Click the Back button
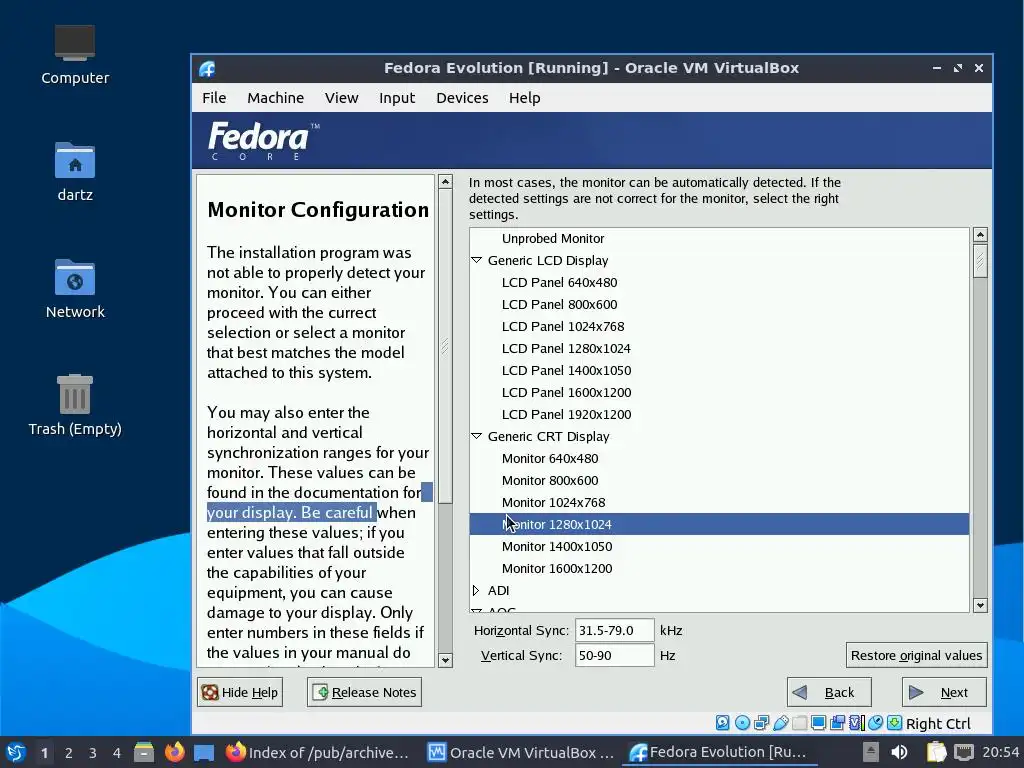This screenshot has height=768, width=1024. coord(829,692)
